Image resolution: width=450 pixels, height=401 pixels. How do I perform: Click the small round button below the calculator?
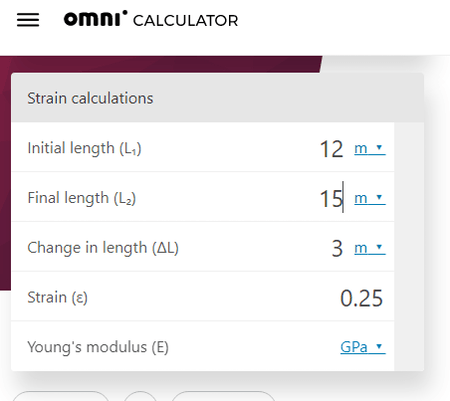point(140,397)
